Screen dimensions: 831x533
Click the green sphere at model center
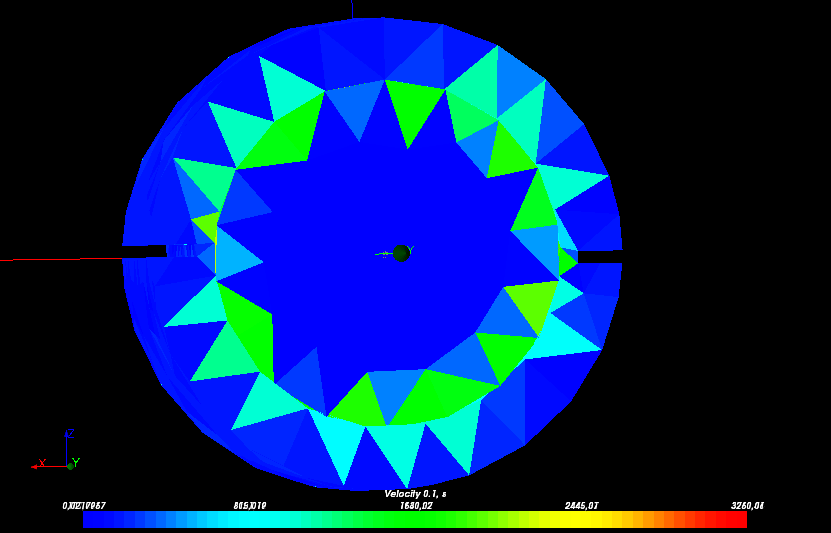[x=401, y=253]
